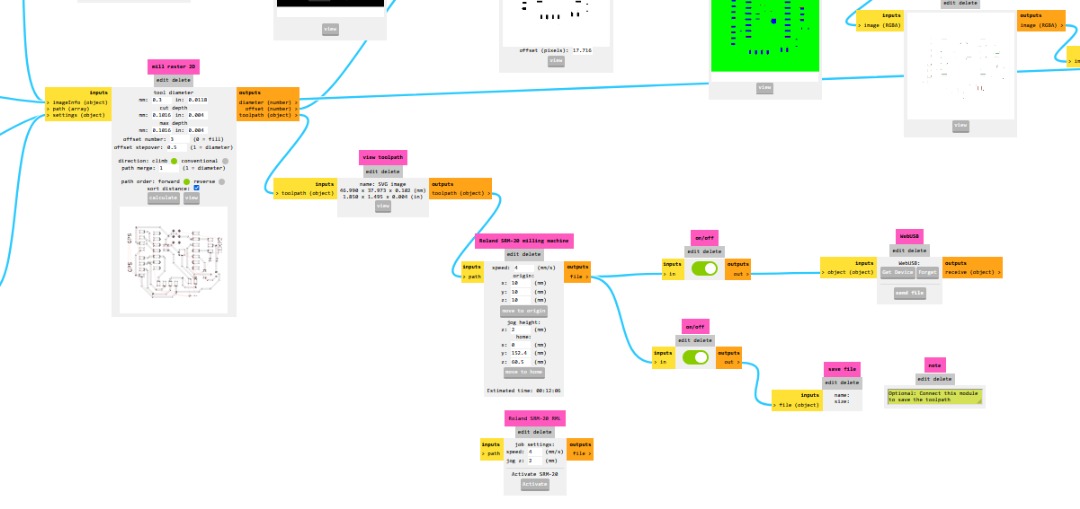This screenshot has height=509, width=1080.
Task: Click diameter (number) output port
Action: coord(269,101)
